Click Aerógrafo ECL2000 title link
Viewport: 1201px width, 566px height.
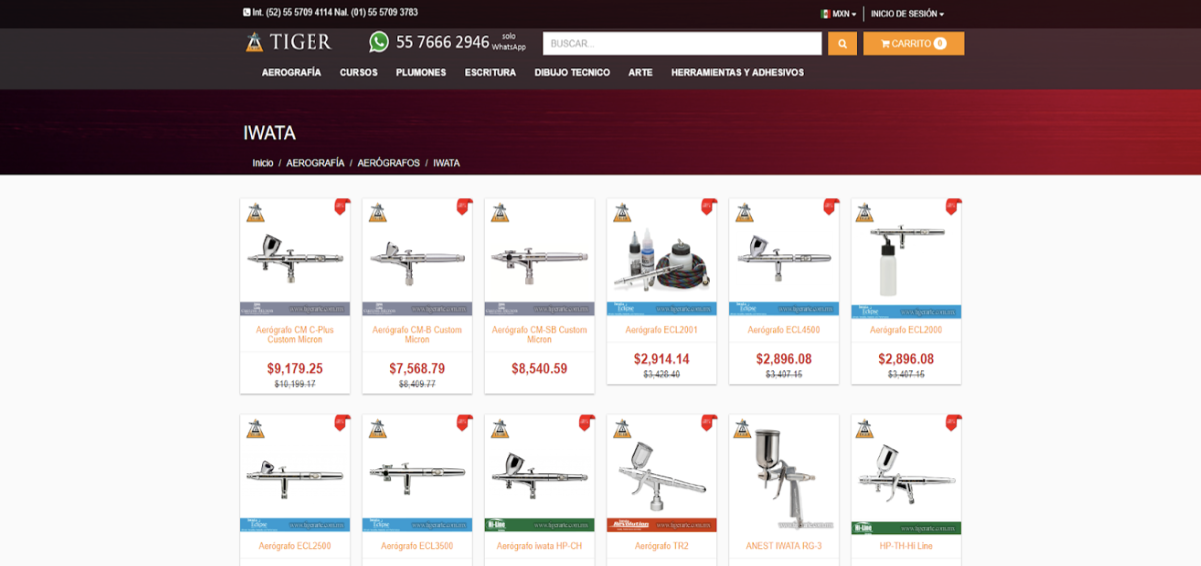tap(906, 330)
